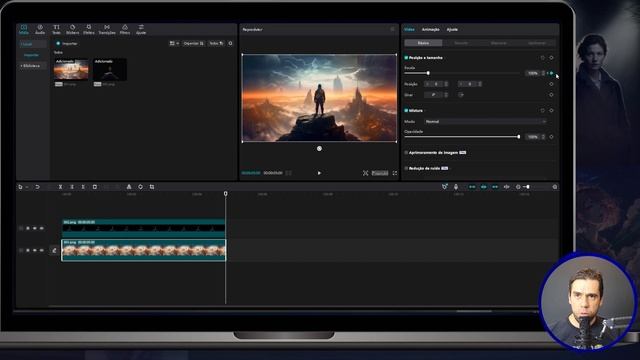Undo the last action
The width and height of the screenshot is (640, 360).
(37, 187)
